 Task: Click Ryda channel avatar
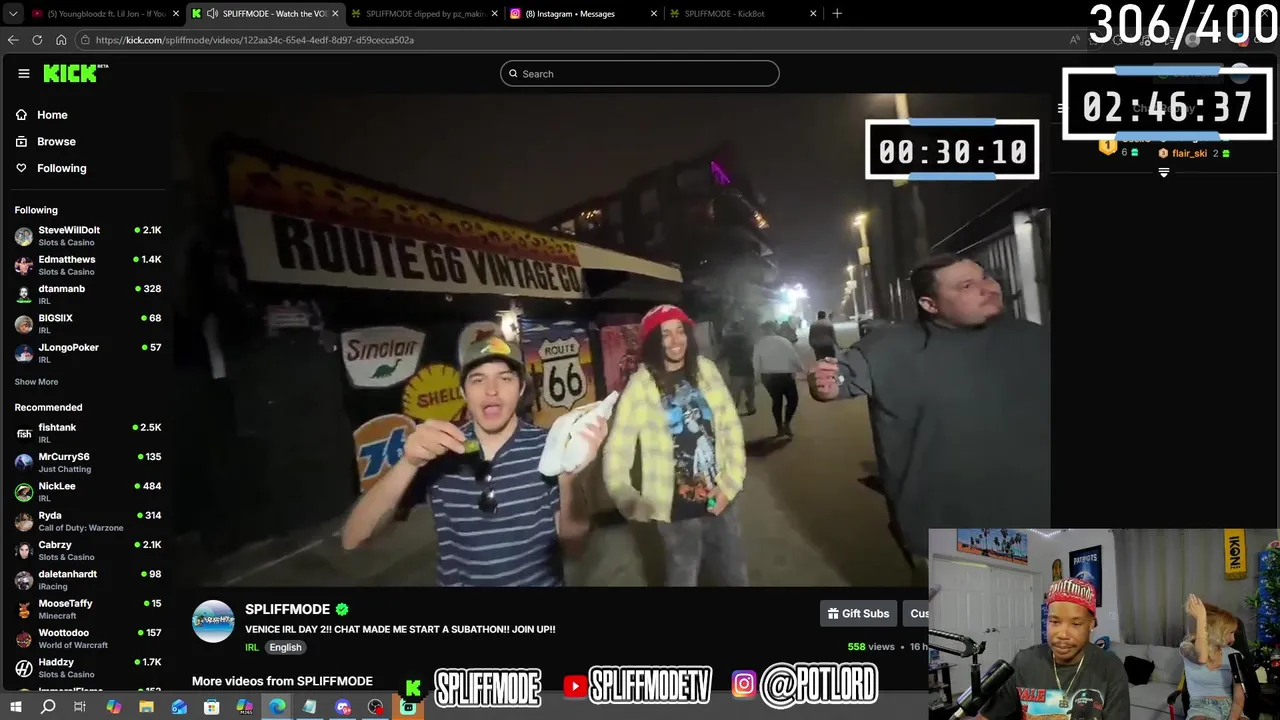[23, 521]
